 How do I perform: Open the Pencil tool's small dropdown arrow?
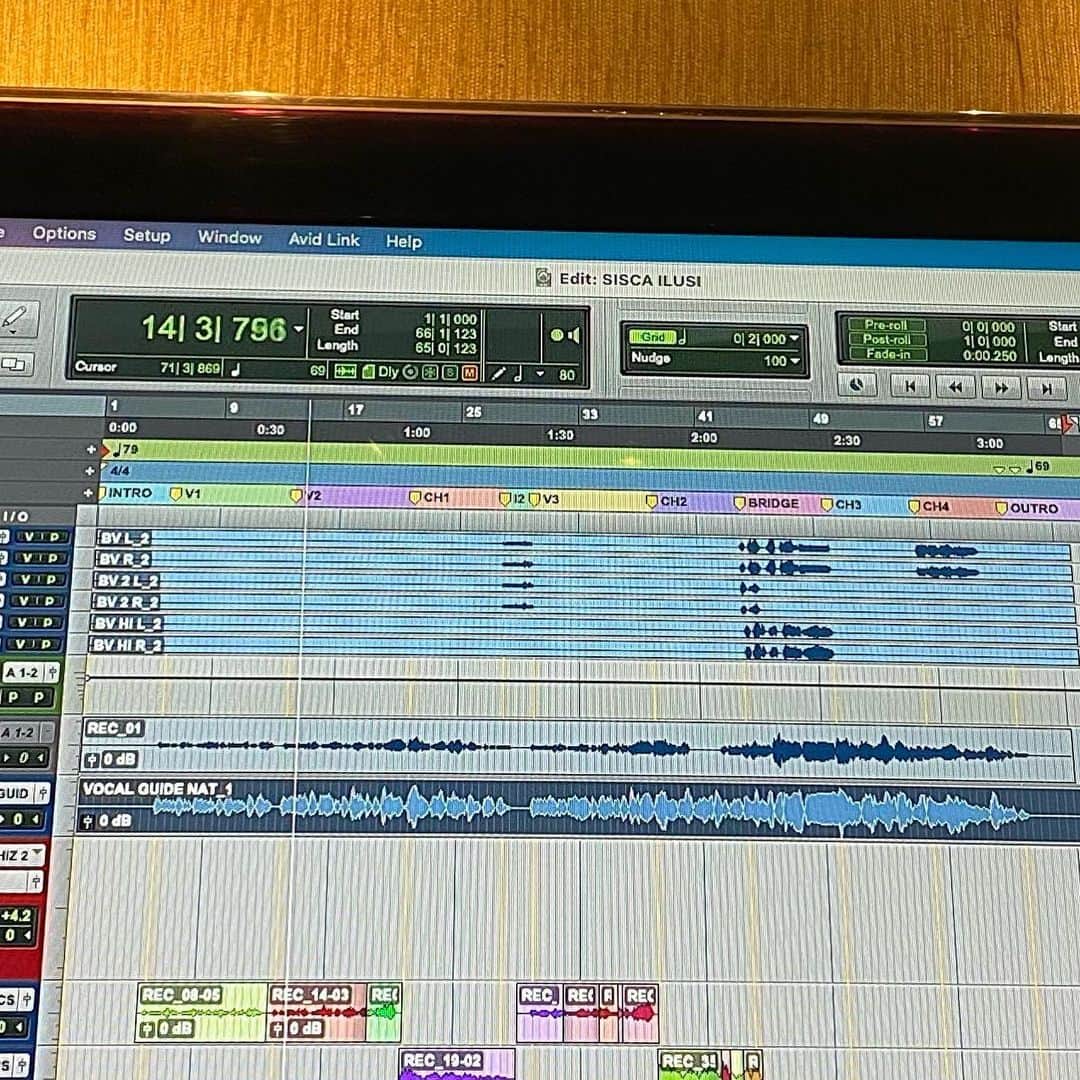tap(14, 333)
